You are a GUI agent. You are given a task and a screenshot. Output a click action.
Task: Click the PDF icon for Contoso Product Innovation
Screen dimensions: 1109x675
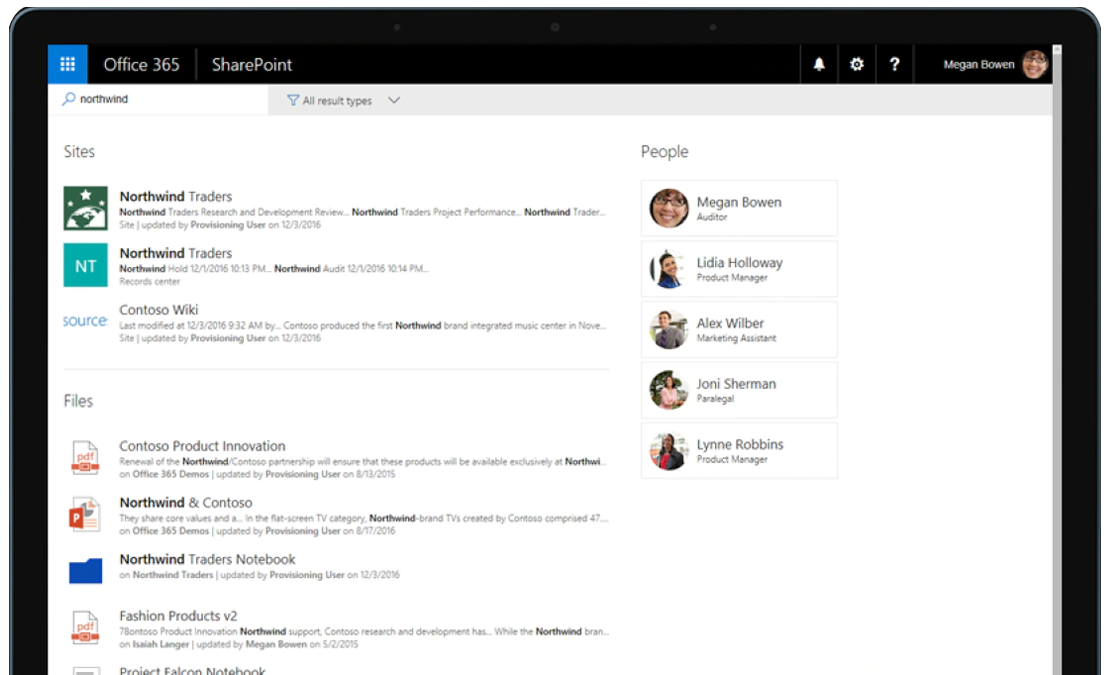coord(85,457)
